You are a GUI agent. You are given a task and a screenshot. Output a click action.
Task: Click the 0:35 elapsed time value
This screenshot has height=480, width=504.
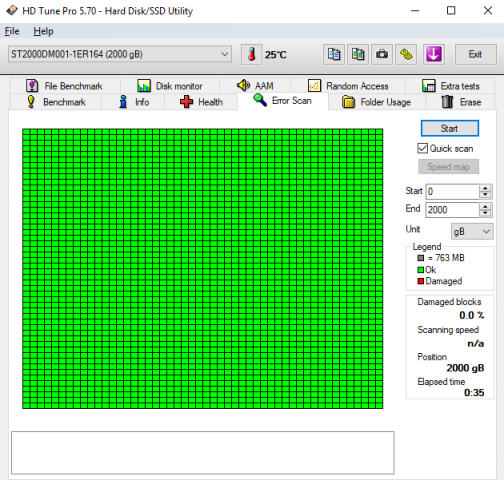click(474, 393)
